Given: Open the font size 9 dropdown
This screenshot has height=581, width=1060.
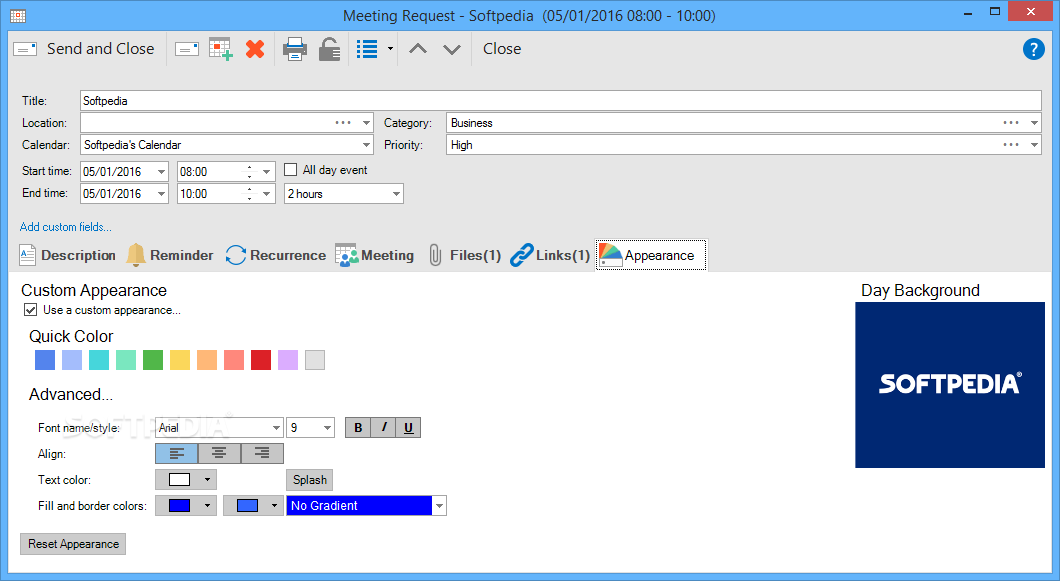Looking at the screenshot, I should point(327,427).
